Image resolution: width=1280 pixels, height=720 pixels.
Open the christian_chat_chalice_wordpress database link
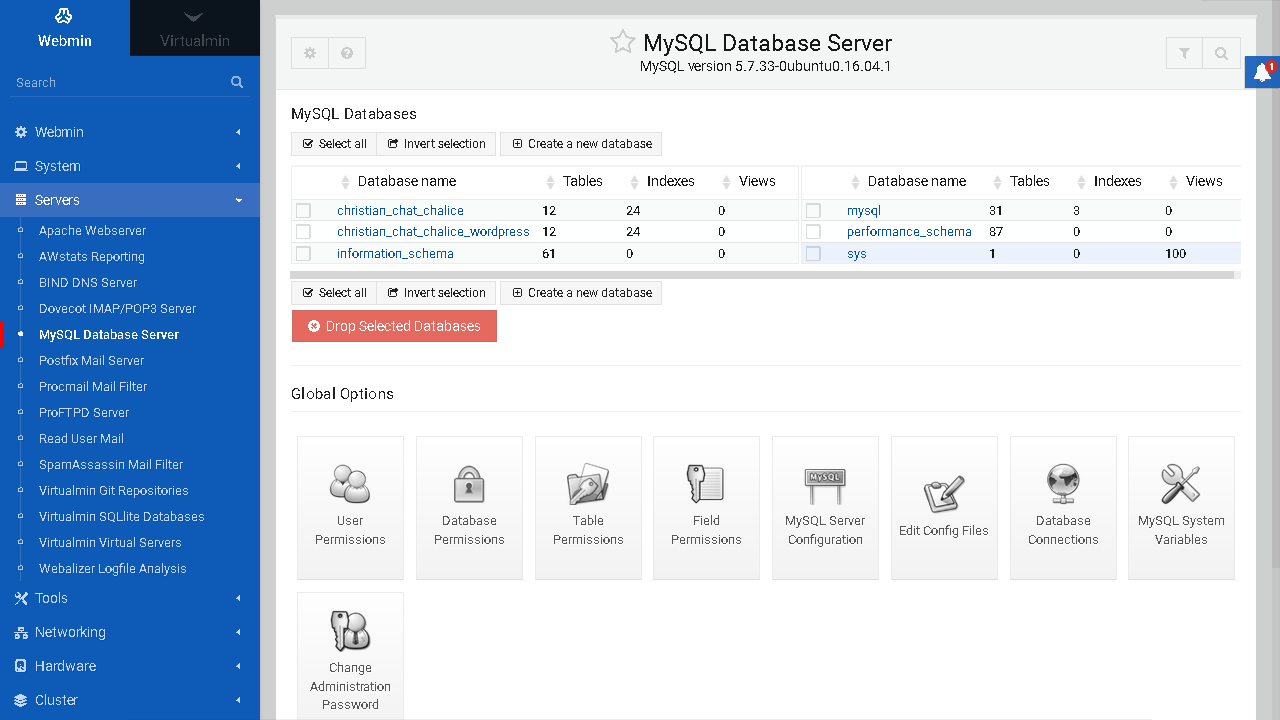433,232
